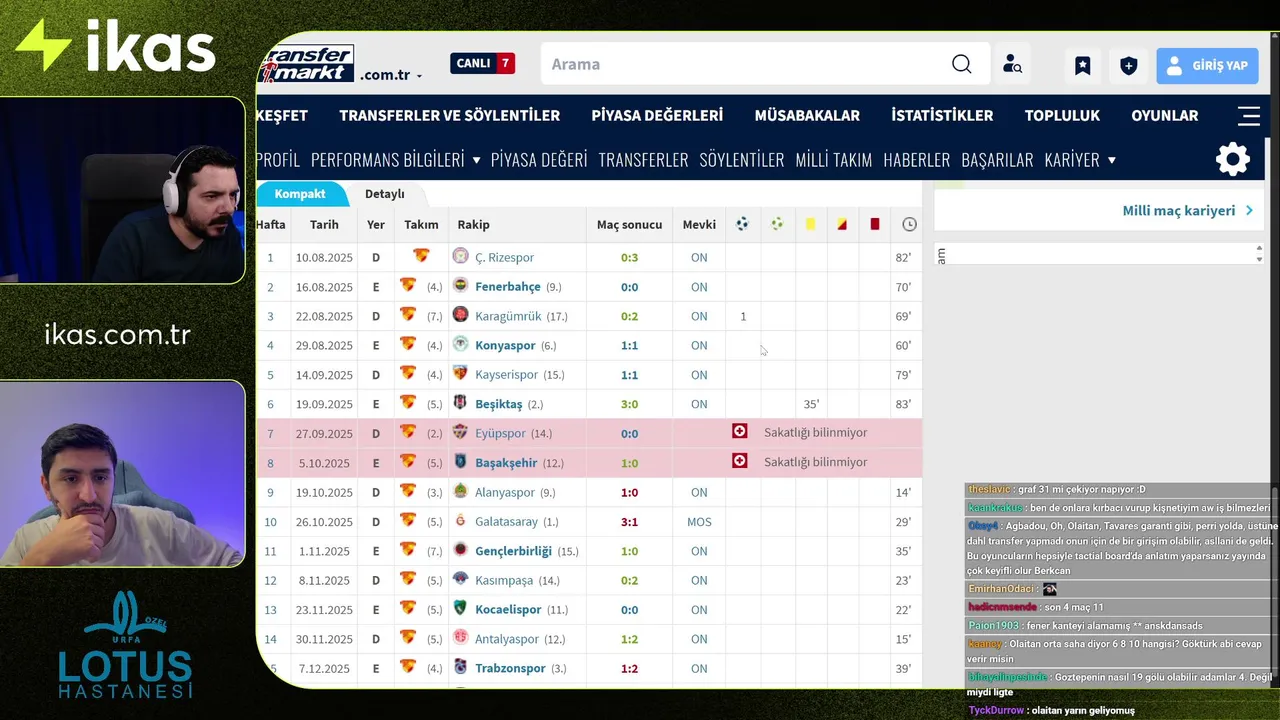Open OYUNLAR menu
Viewport: 1280px width, 720px height.
[1165, 115]
